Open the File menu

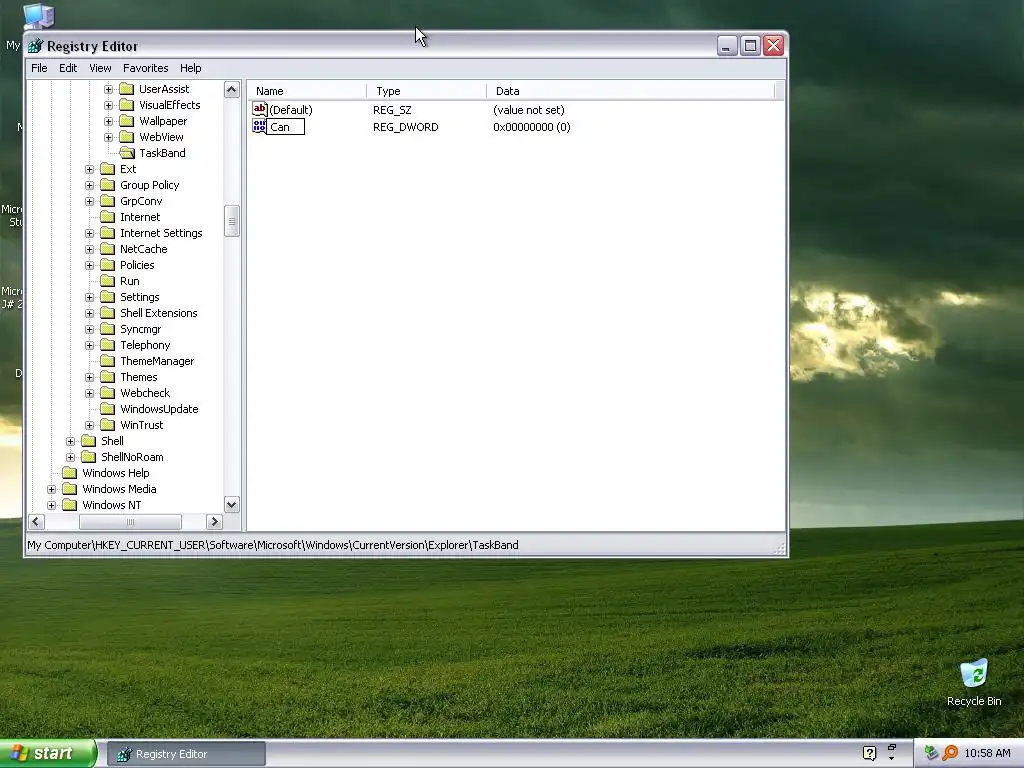39,68
